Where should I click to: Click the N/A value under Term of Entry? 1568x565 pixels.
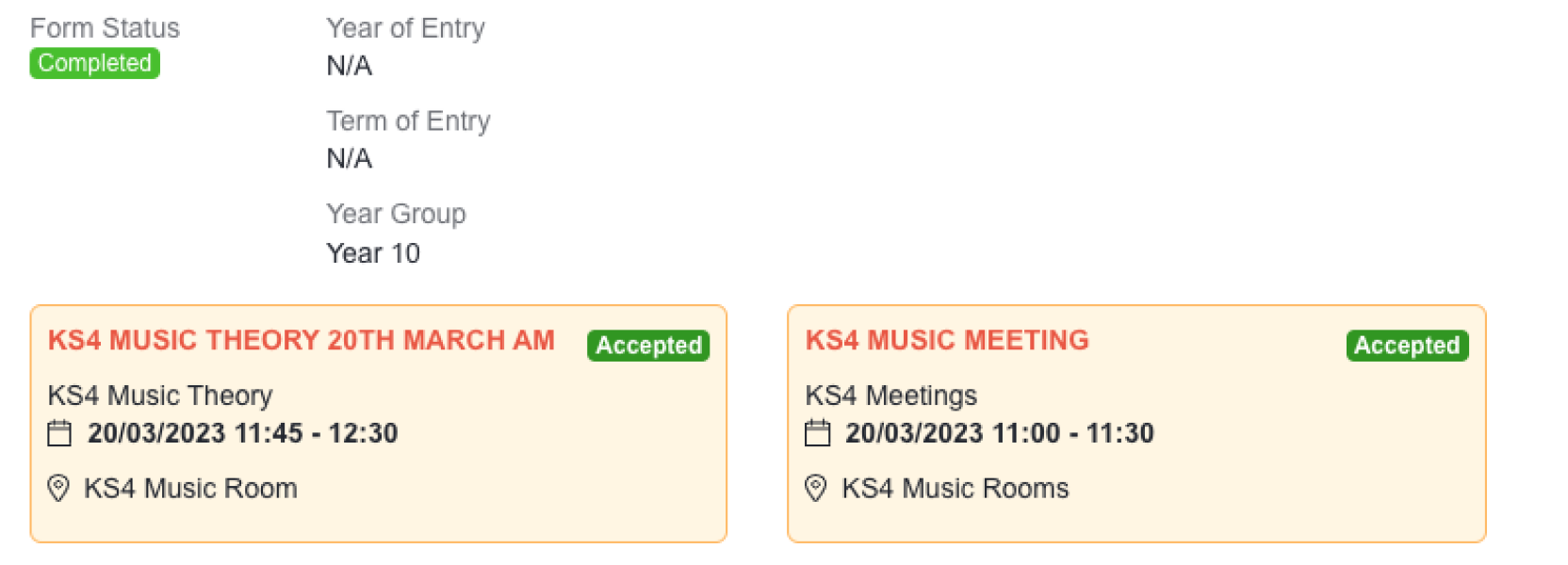click(350, 158)
